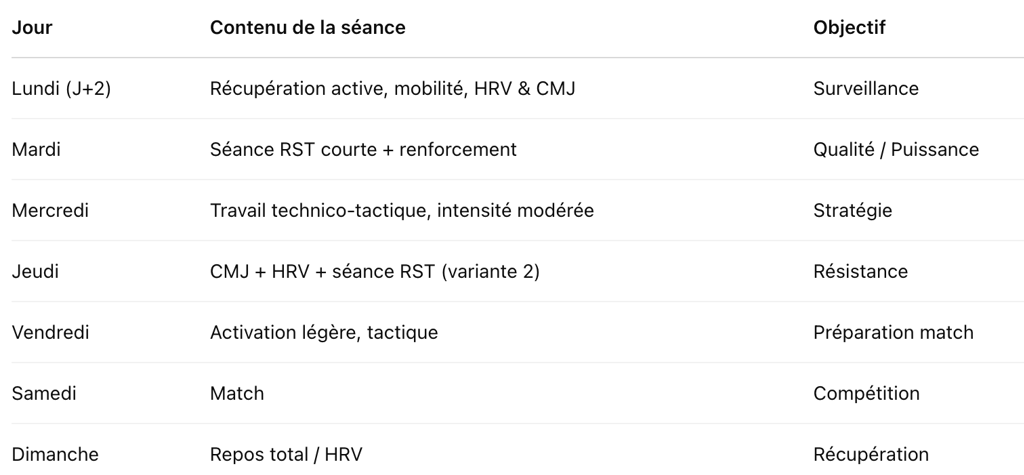Select the 'Stratégie' objective cell
Viewport: 1024px width, 475px height.
pos(853,211)
